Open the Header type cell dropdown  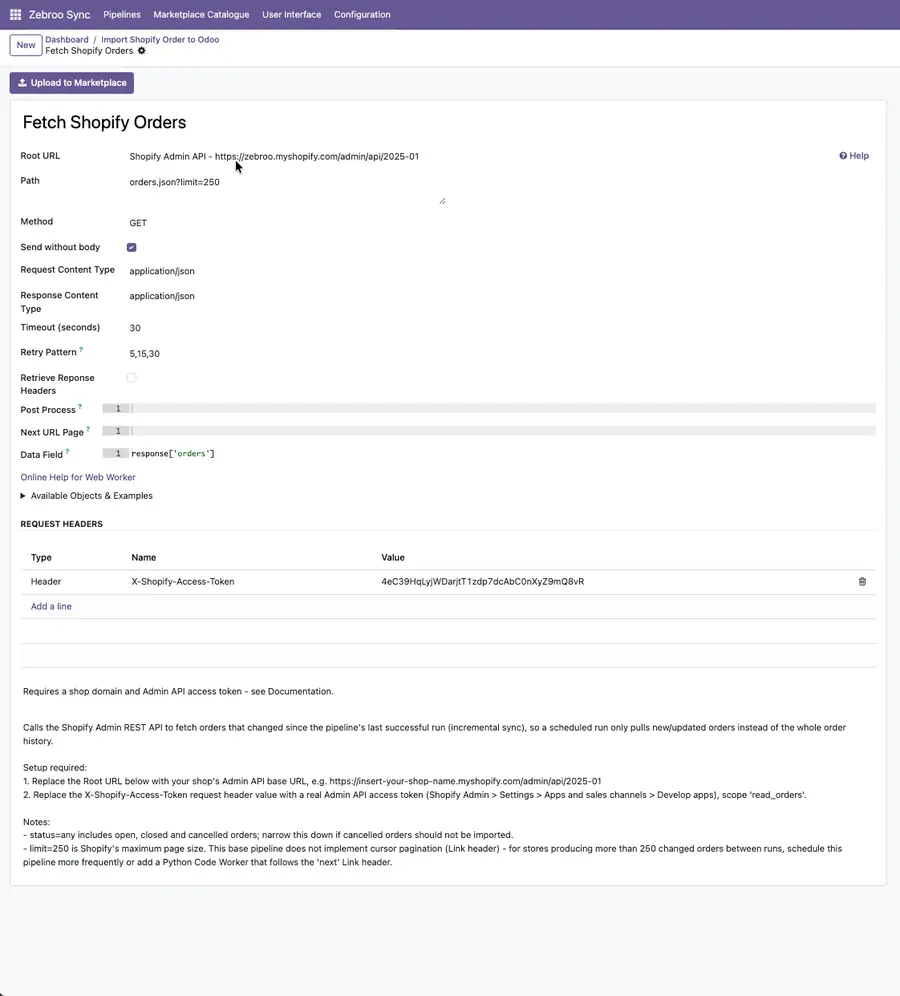[46, 581]
